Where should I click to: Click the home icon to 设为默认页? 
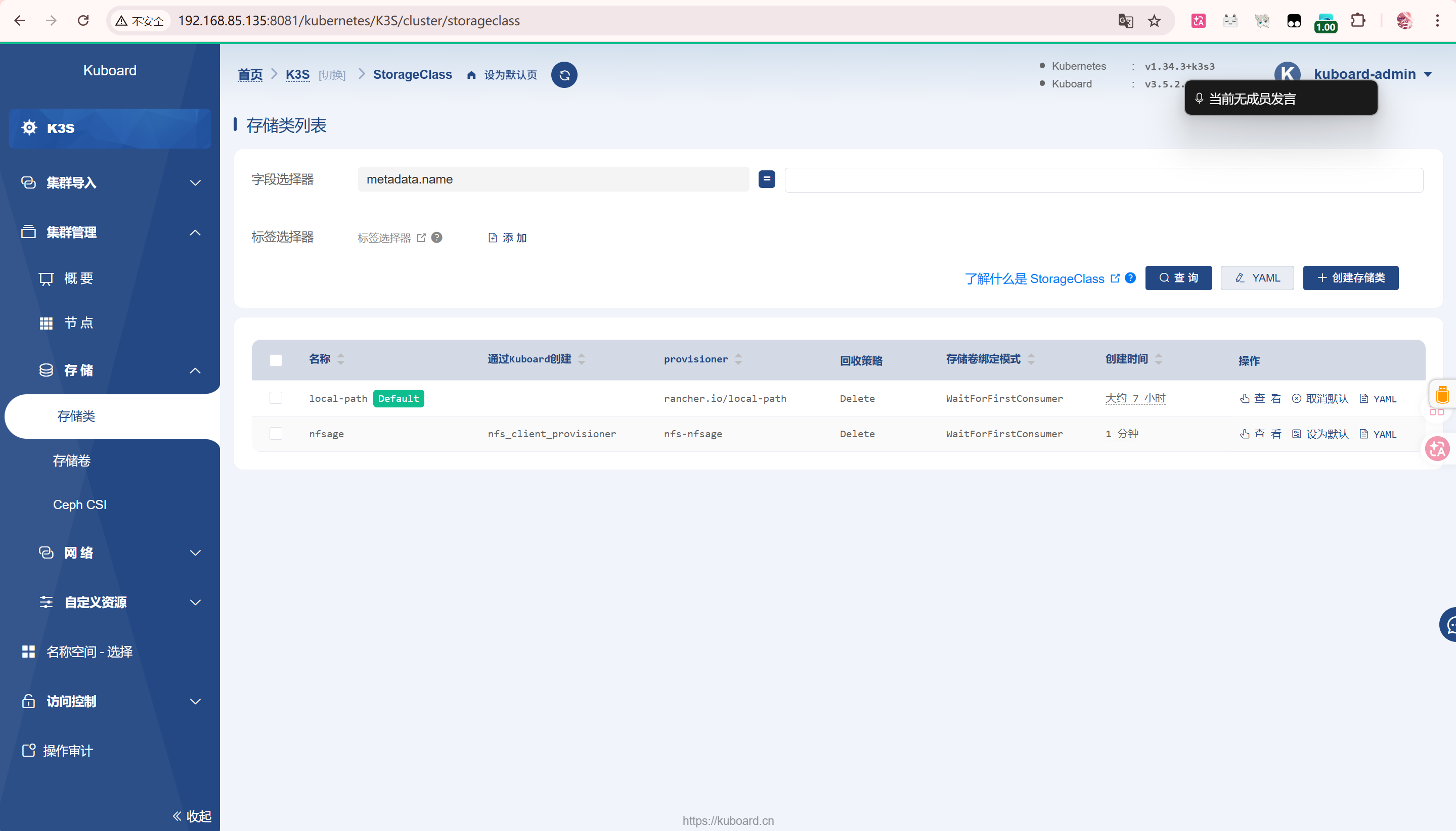click(471, 75)
